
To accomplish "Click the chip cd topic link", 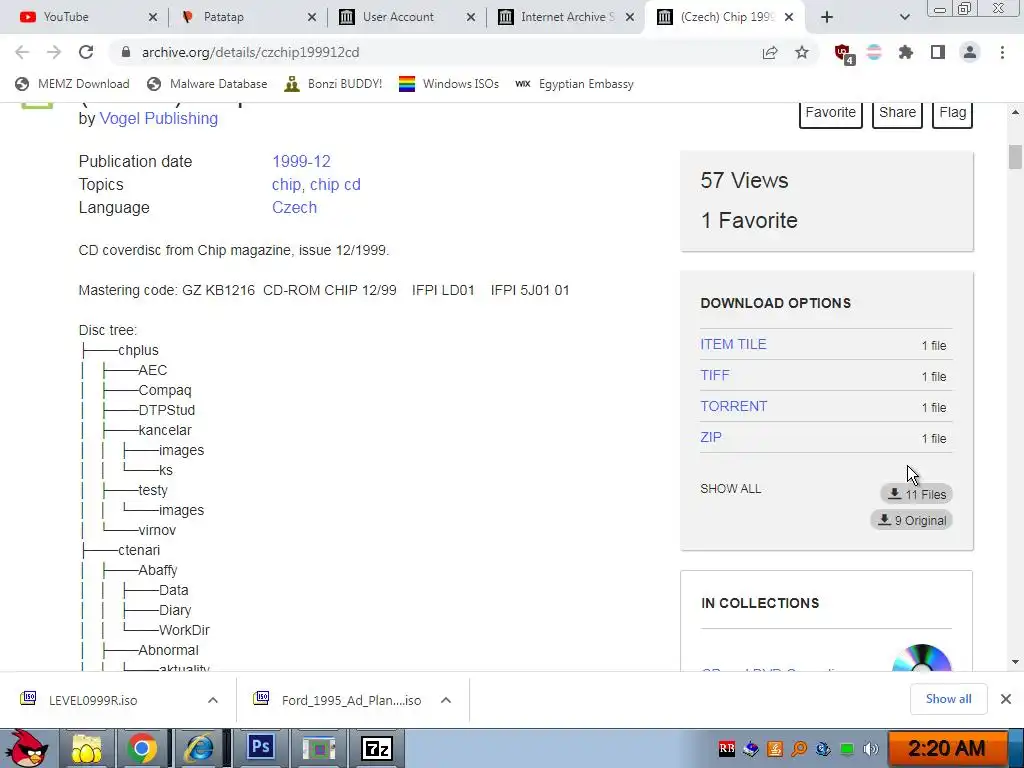I will click(335, 185).
